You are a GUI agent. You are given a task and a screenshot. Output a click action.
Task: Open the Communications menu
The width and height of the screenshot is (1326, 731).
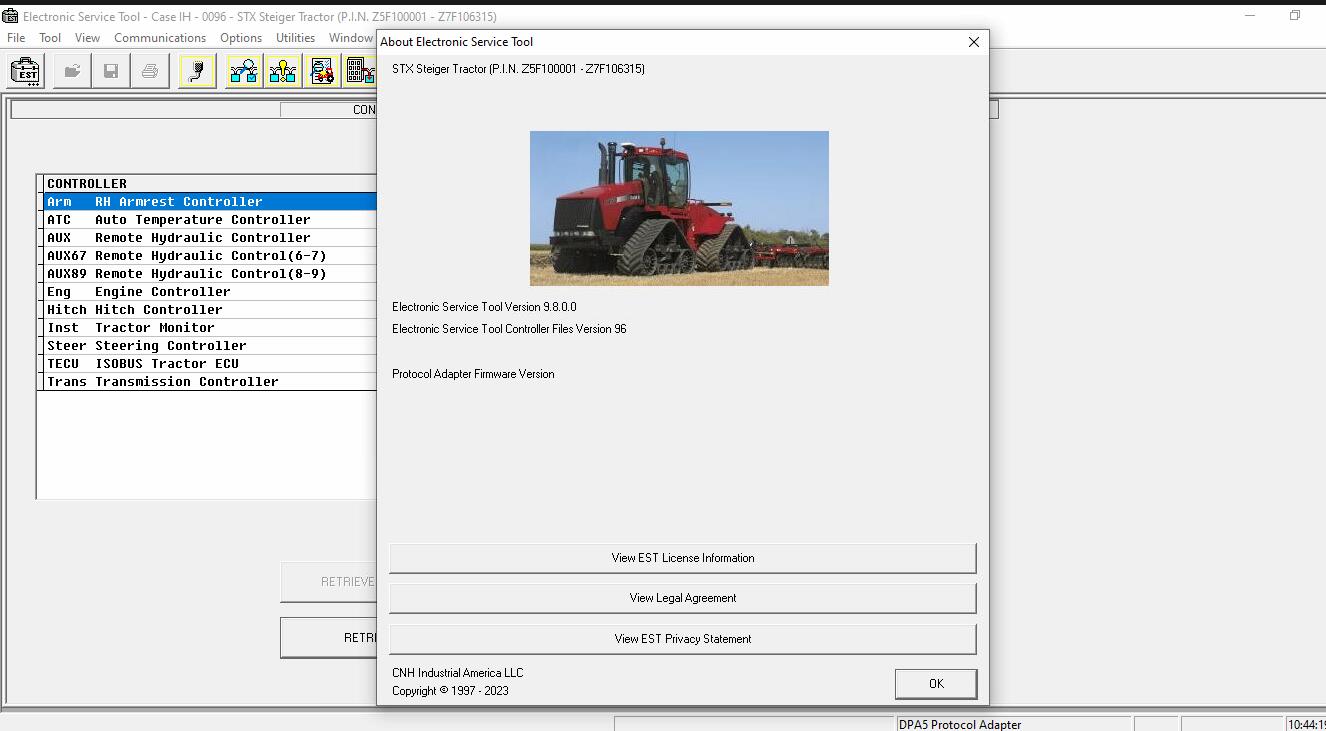tap(160, 38)
